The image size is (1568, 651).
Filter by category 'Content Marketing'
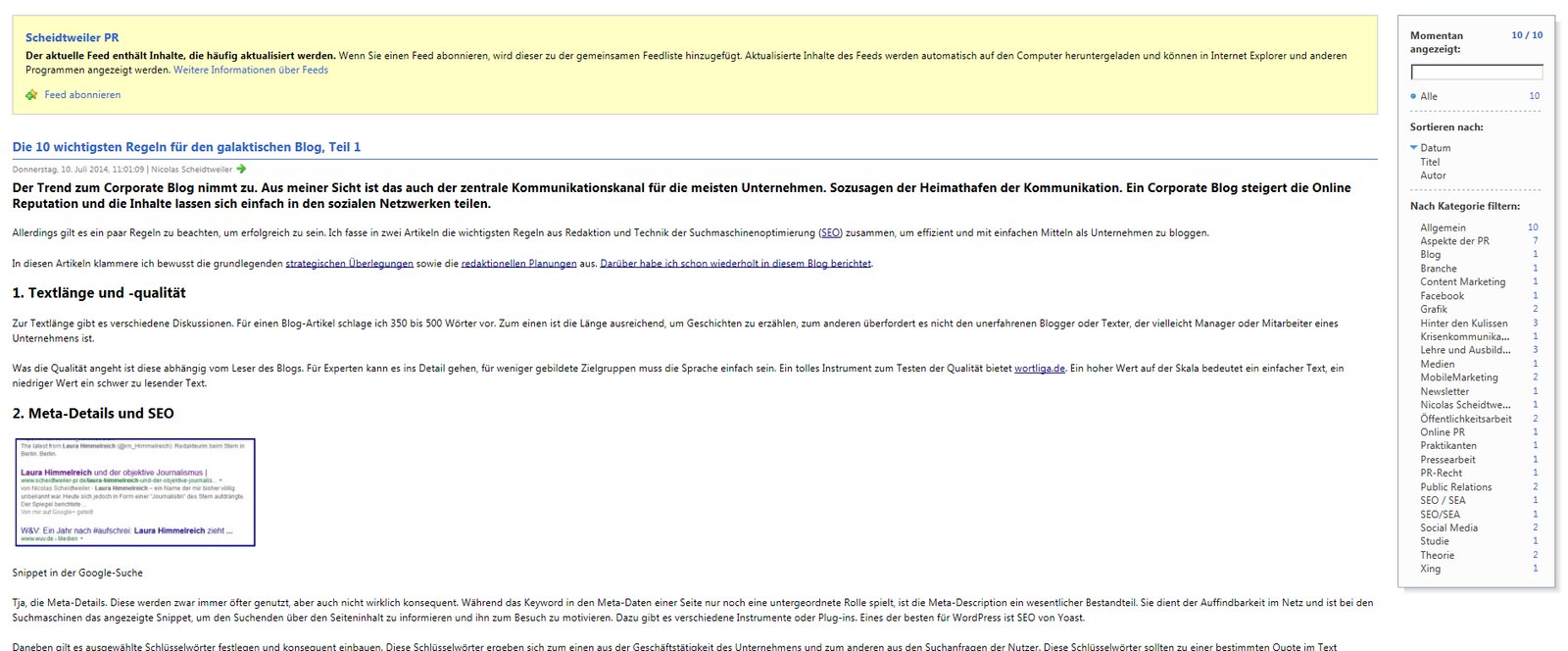[x=1462, y=282]
